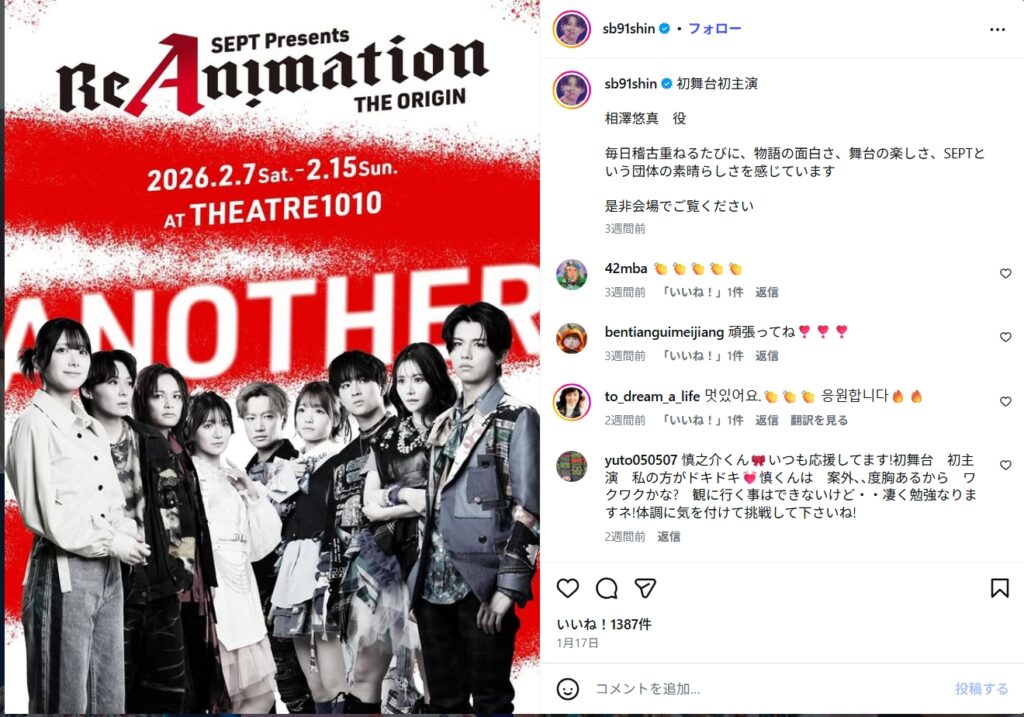
Task: Open sb91shin profile picture in header
Action: click(x=572, y=29)
